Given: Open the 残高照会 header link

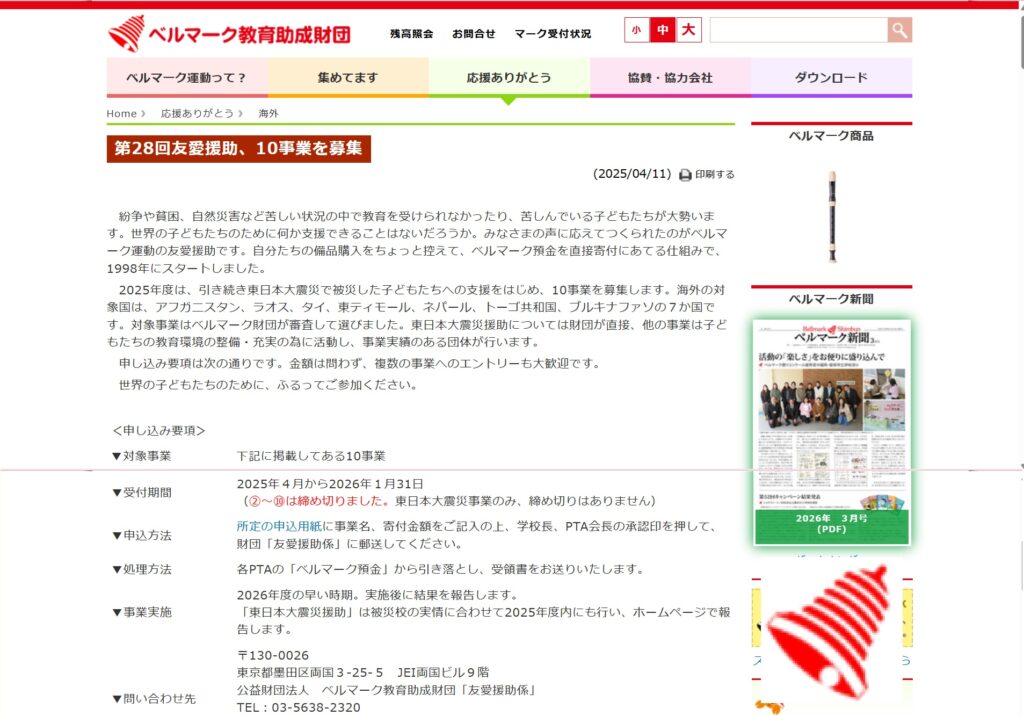Looking at the screenshot, I should point(411,34).
